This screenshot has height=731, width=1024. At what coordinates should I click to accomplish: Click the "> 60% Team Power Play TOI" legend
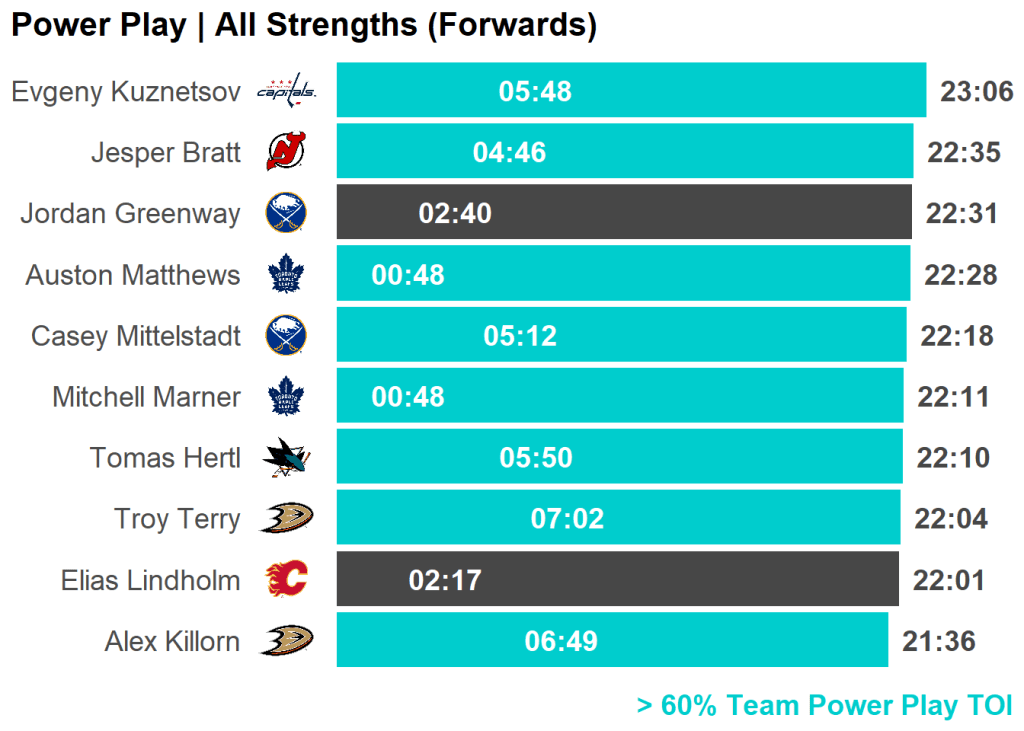coord(824,705)
